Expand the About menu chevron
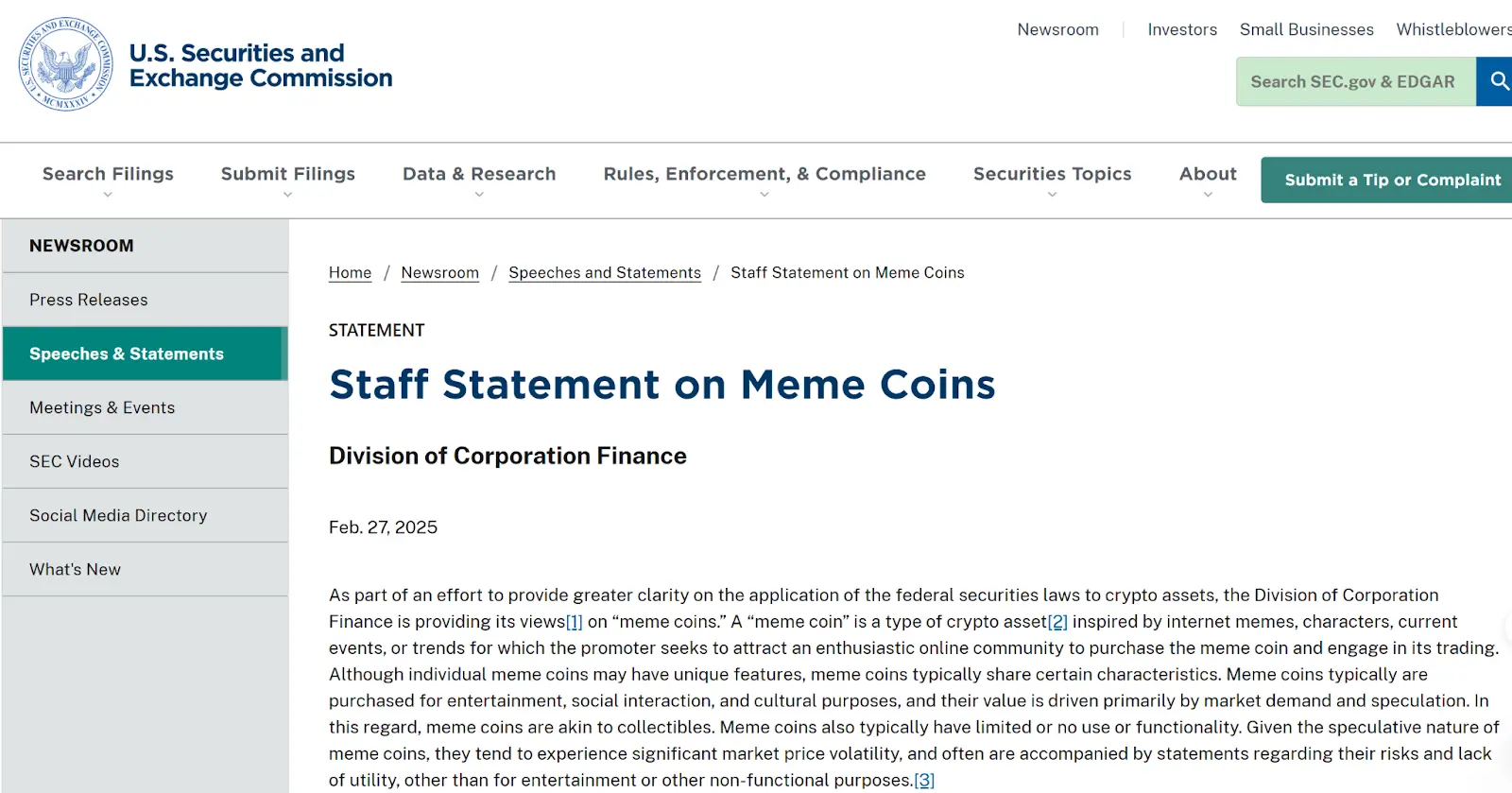Image resolution: width=1512 pixels, height=793 pixels. pos(1208,195)
